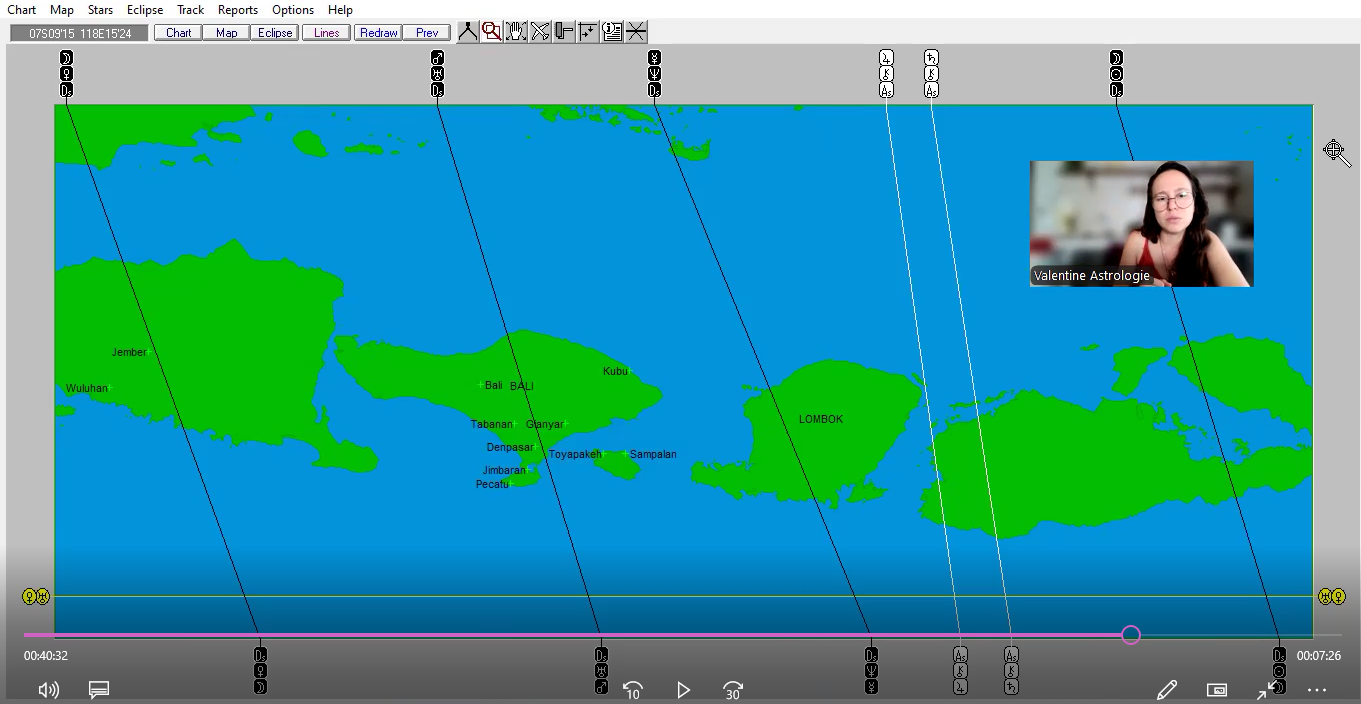Image resolution: width=1361 pixels, height=704 pixels.
Task: Open the Eclipse menu
Action: 145,10
